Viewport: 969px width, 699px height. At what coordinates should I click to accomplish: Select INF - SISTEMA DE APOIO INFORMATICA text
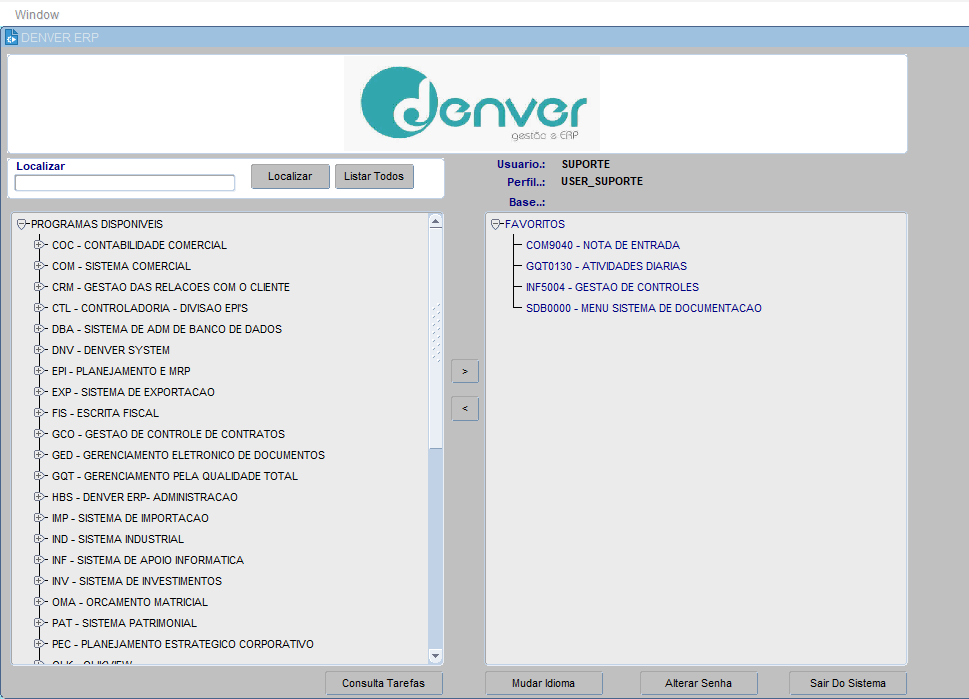(148, 561)
